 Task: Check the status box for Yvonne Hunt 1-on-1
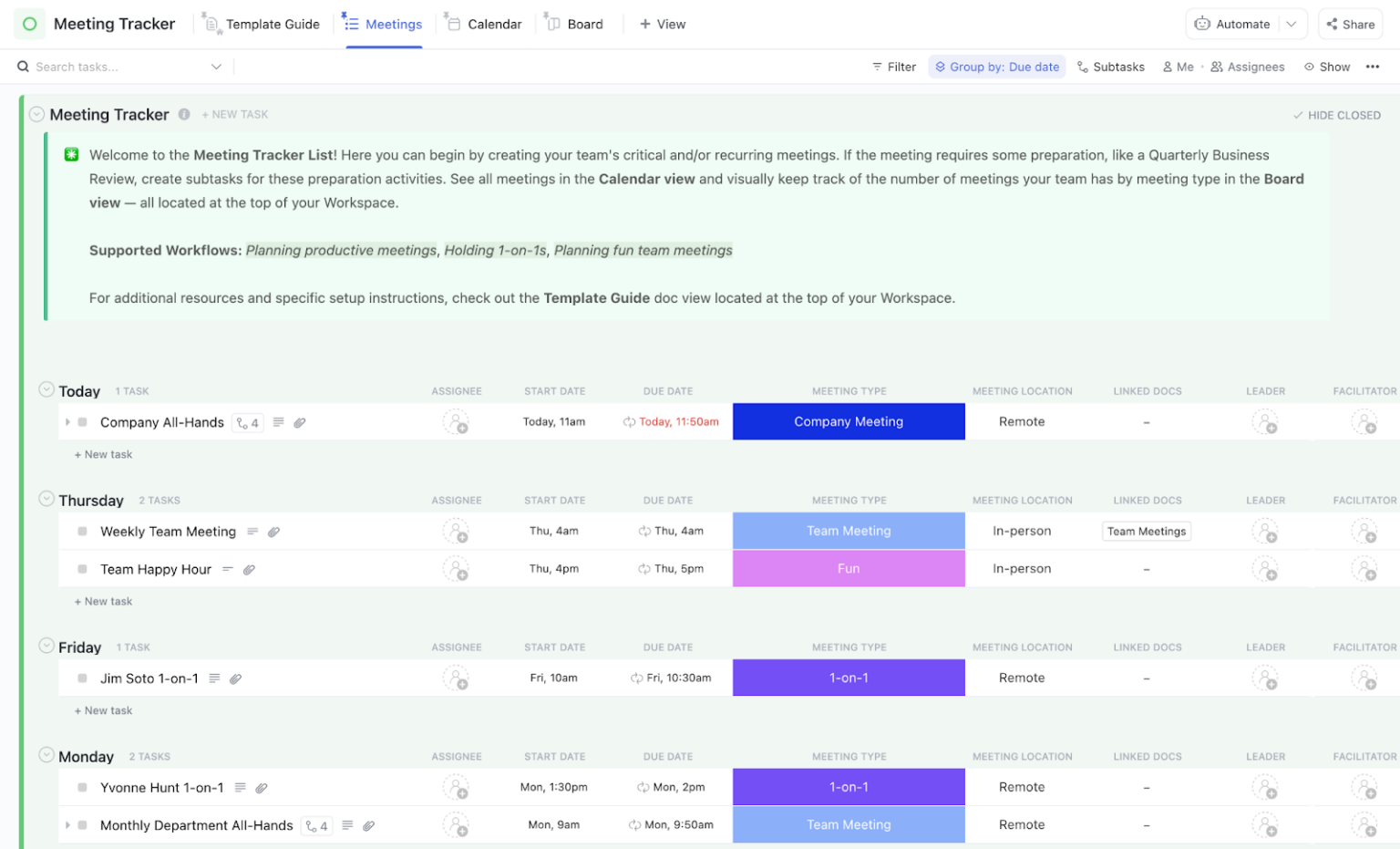[x=80, y=787]
